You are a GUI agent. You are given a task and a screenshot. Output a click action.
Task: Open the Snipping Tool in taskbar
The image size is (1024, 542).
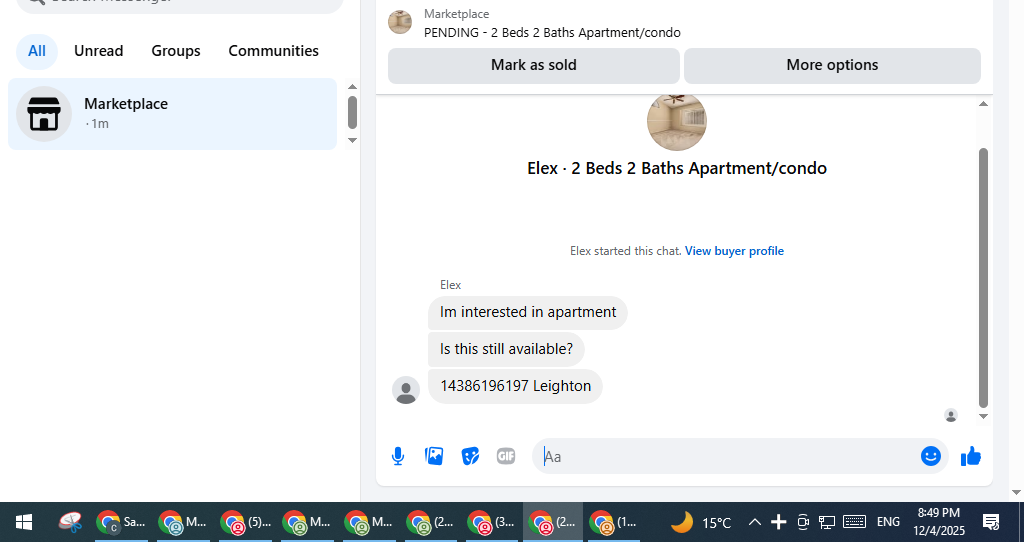(70, 522)
